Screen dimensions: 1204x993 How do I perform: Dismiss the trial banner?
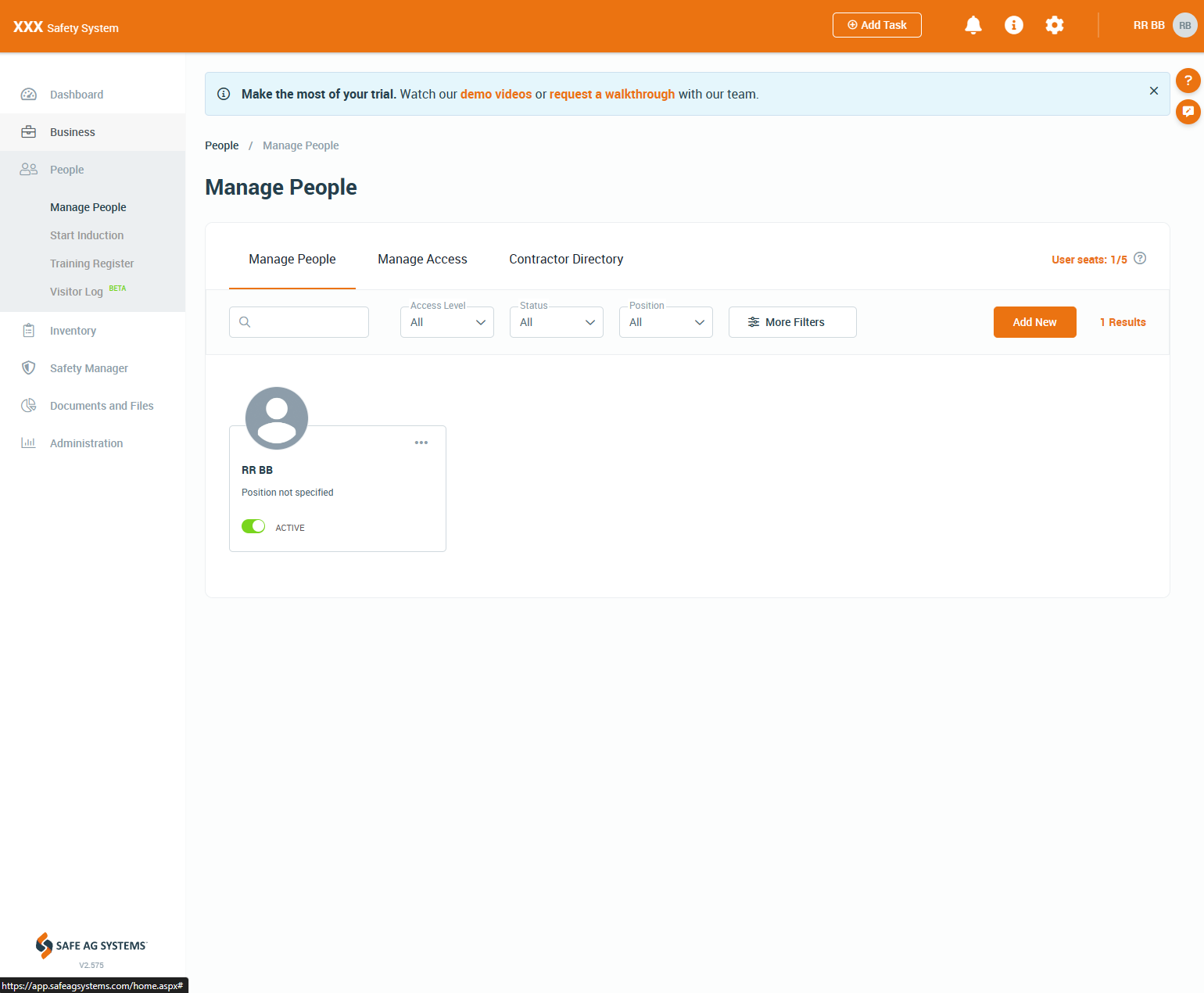pos(1153,91)
